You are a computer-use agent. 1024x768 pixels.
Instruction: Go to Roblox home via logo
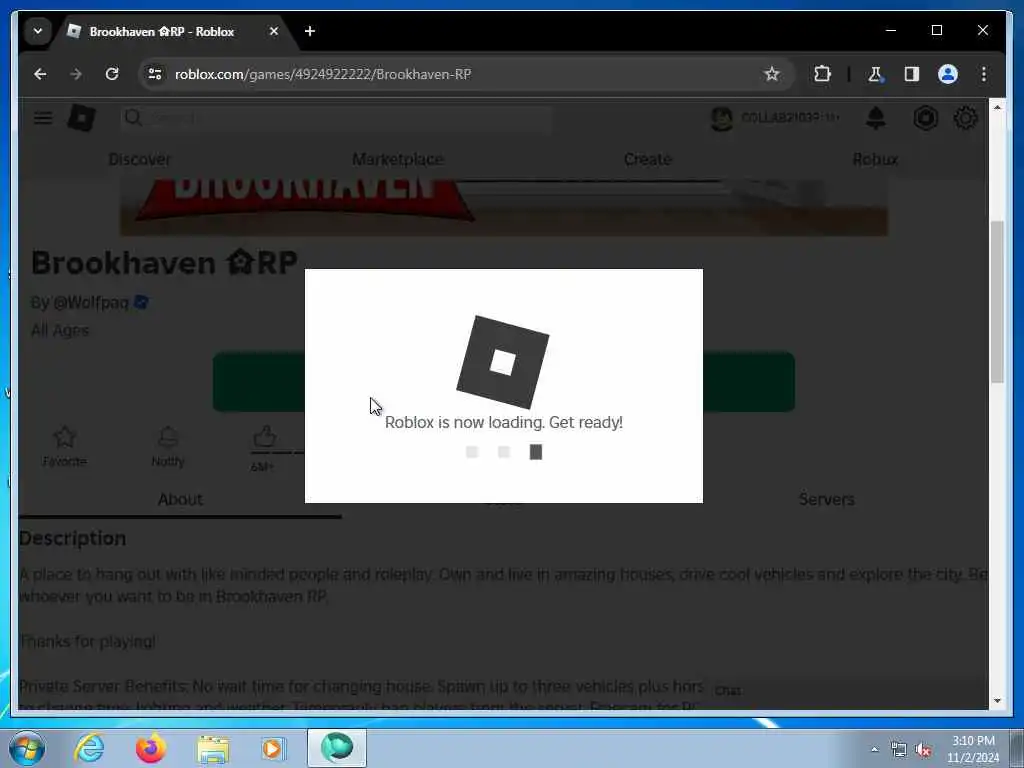click(82, 118)
